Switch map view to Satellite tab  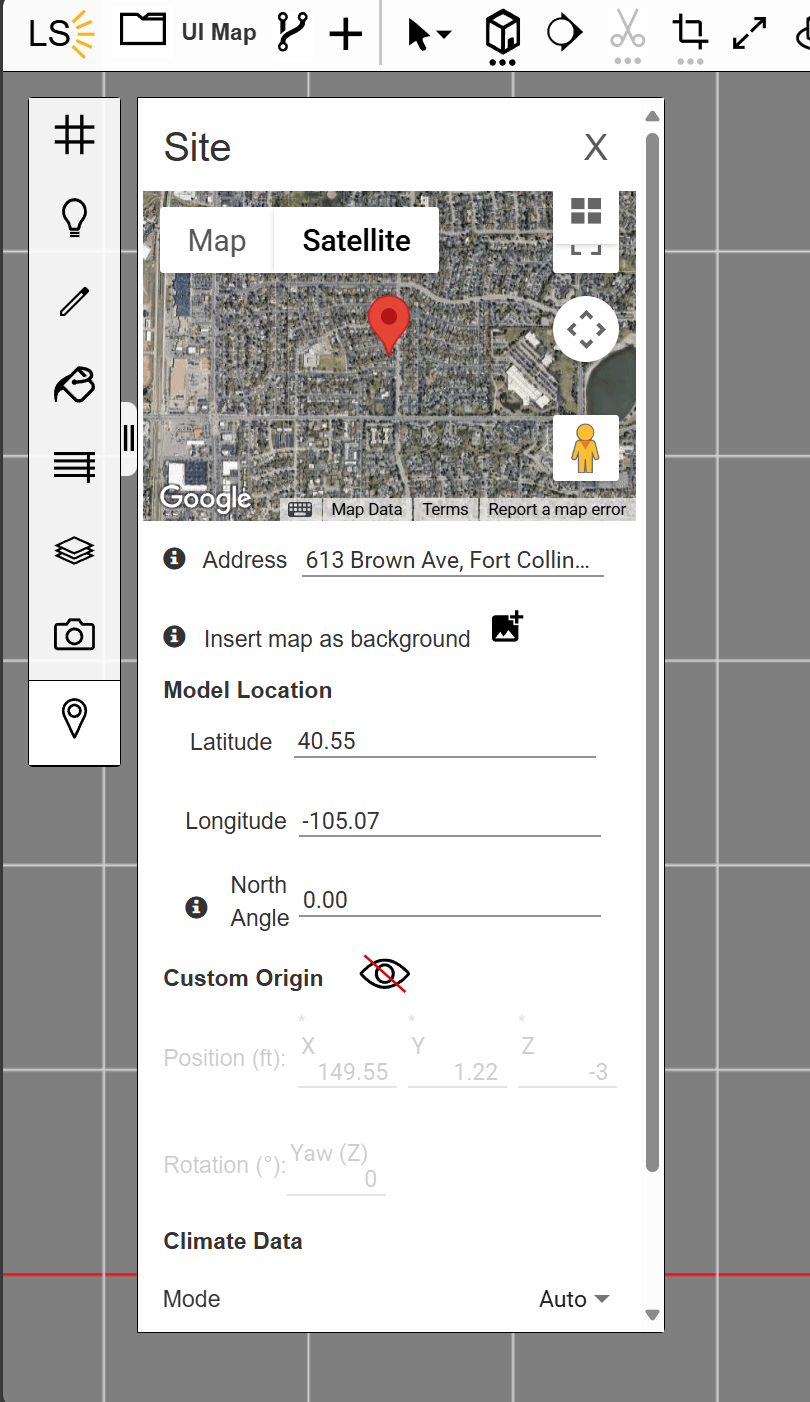pos(357,241)
